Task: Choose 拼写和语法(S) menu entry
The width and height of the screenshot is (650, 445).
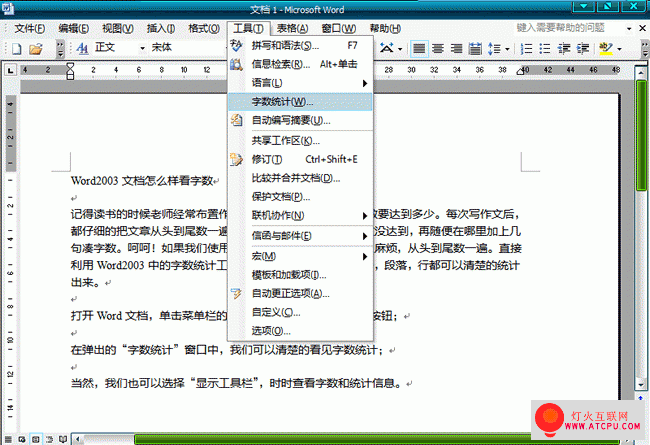Action: point(301,45)
